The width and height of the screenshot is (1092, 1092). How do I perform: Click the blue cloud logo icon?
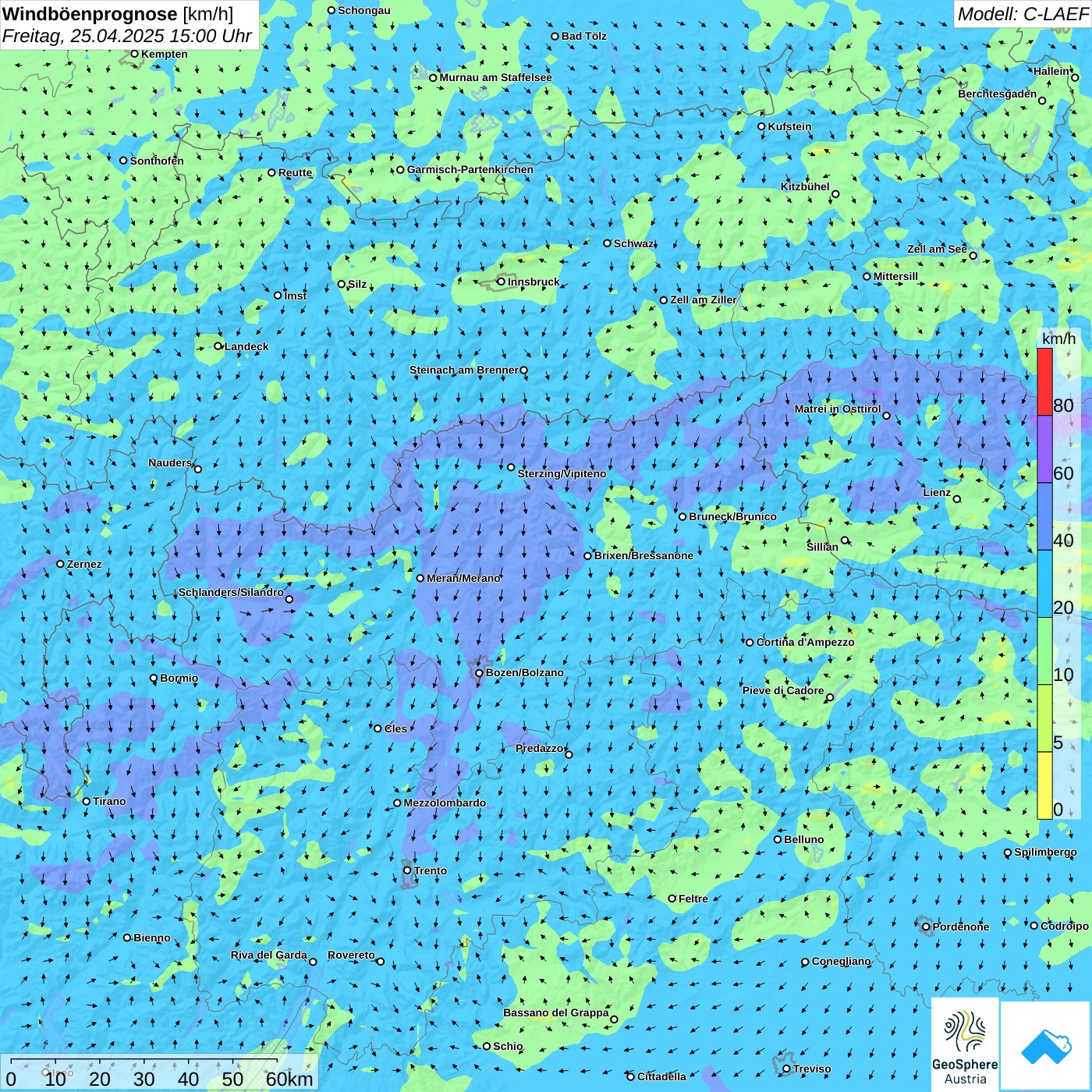(1046, 1046)
